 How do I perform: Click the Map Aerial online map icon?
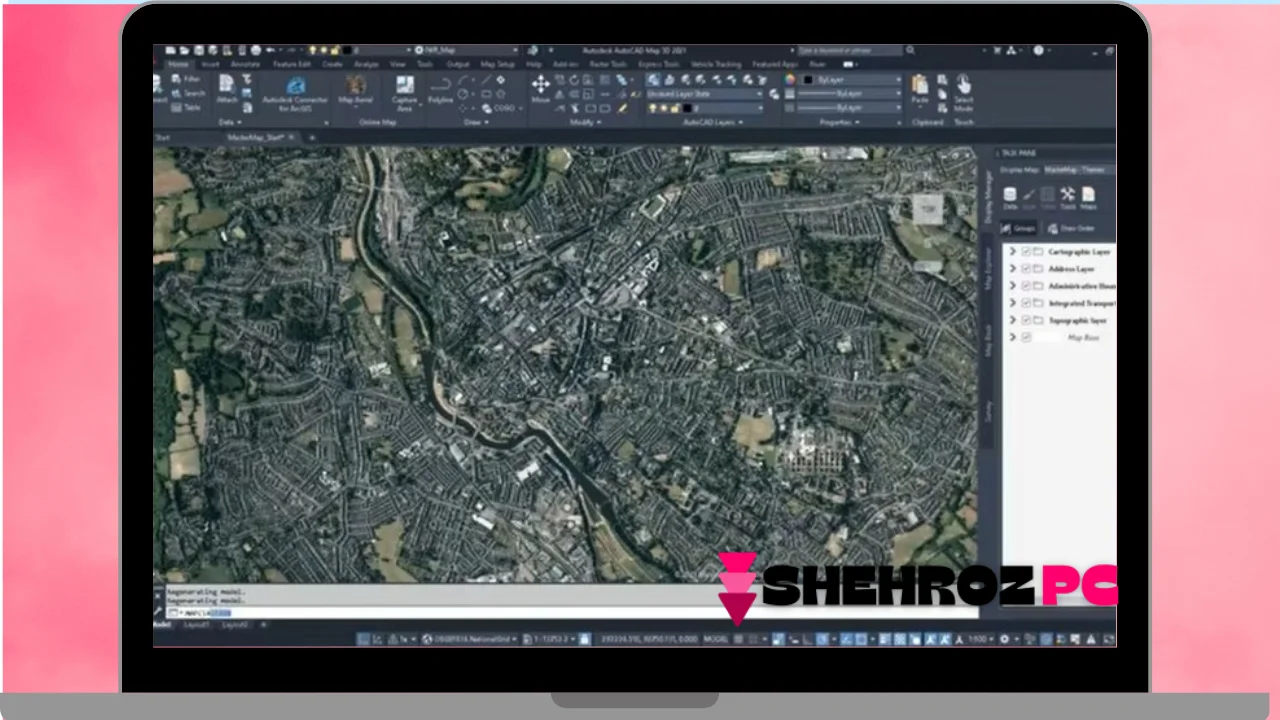(355, 91)
